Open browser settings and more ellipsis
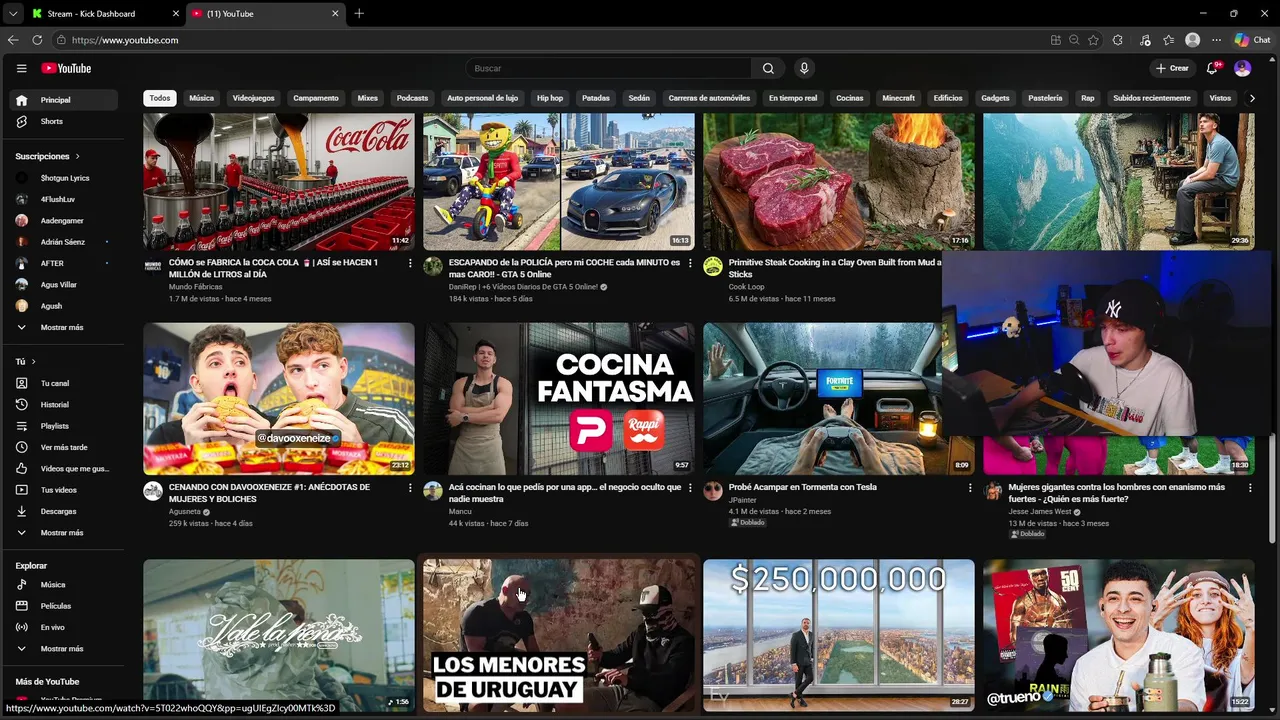Image resolution: width=1280 pixels, height=720 pixels. pyautogui.click(x=1216, y=40)
